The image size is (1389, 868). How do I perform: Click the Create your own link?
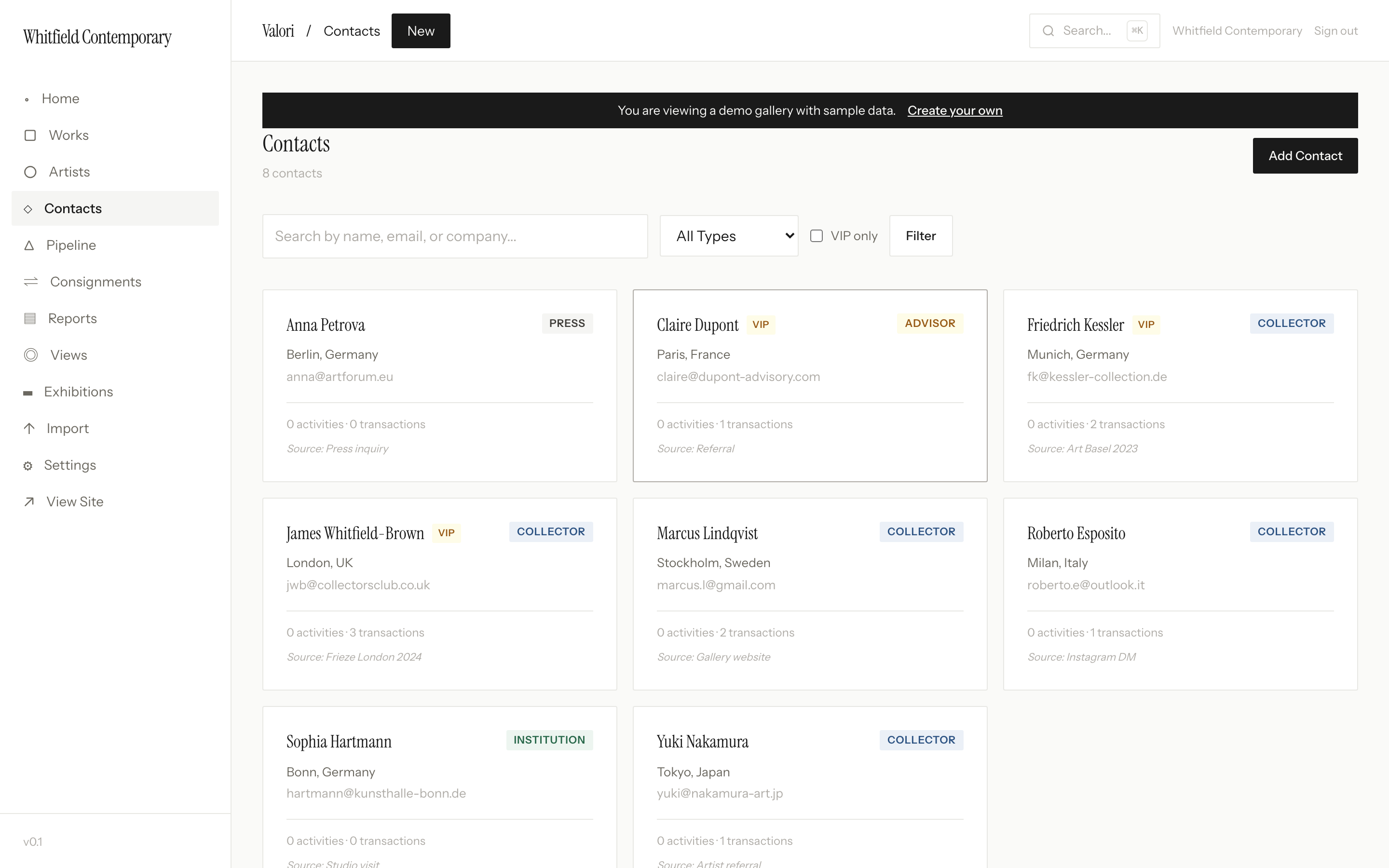(x=954, y=111)
